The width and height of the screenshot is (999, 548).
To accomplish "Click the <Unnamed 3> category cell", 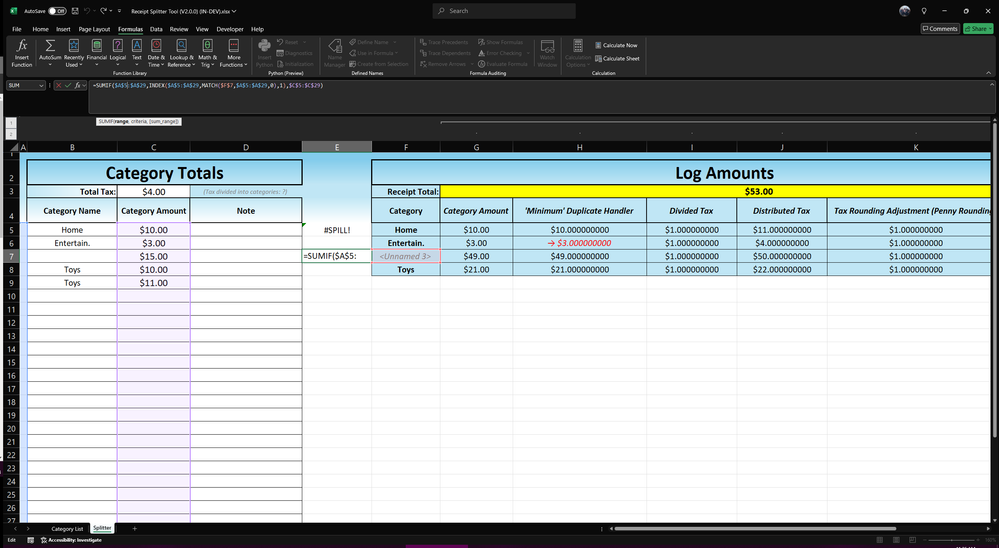I will (x=406, y=256).
